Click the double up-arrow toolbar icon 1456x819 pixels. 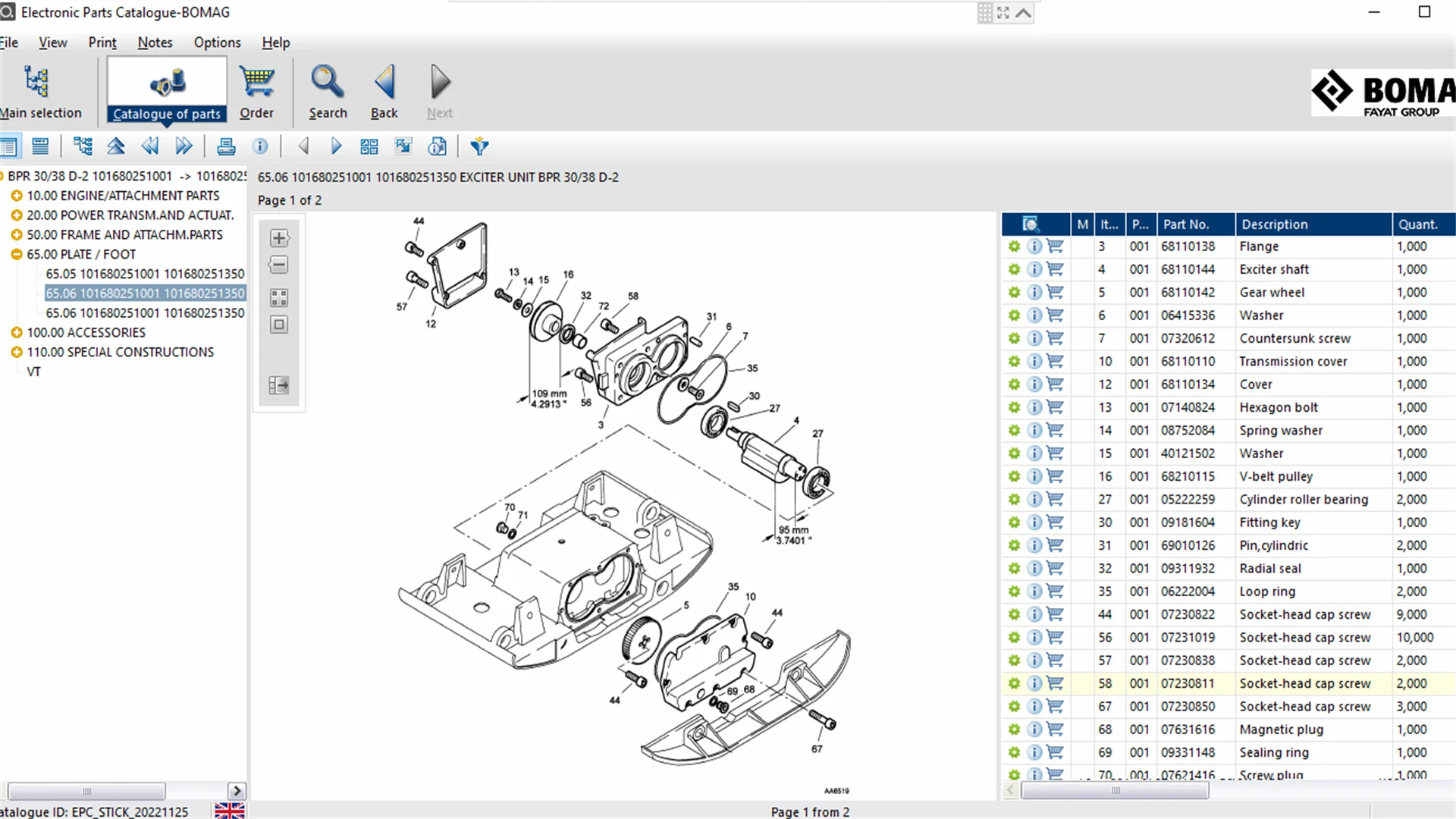(116, 146)
